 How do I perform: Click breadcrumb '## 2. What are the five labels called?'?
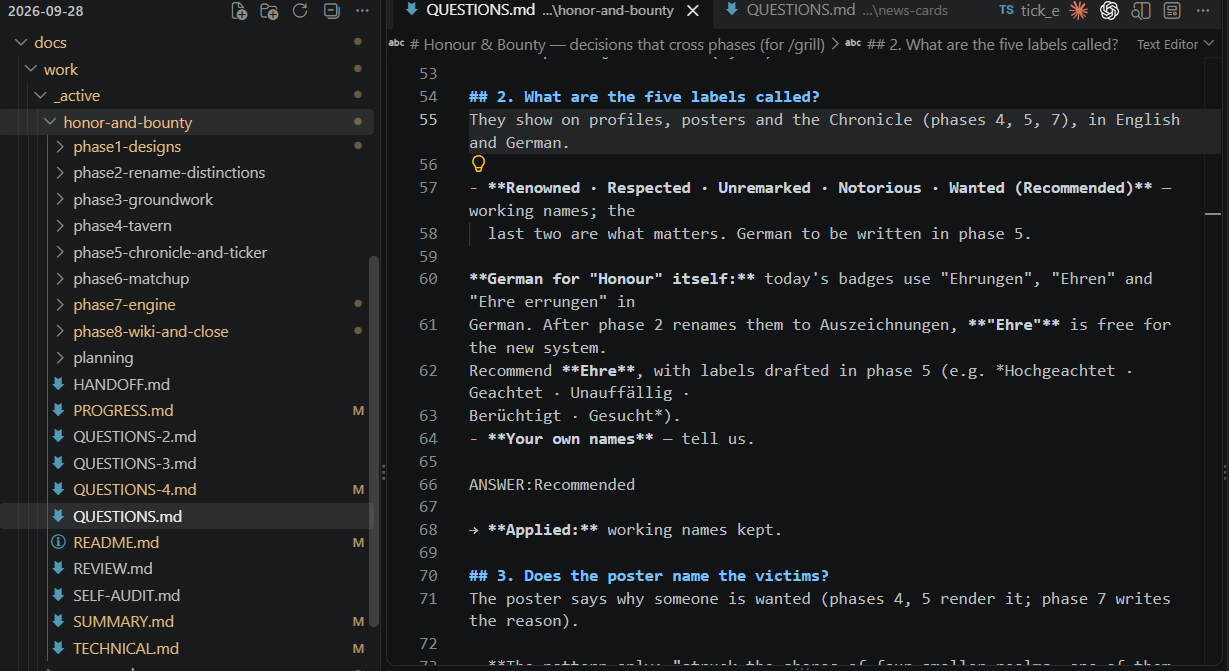(982, 44)
